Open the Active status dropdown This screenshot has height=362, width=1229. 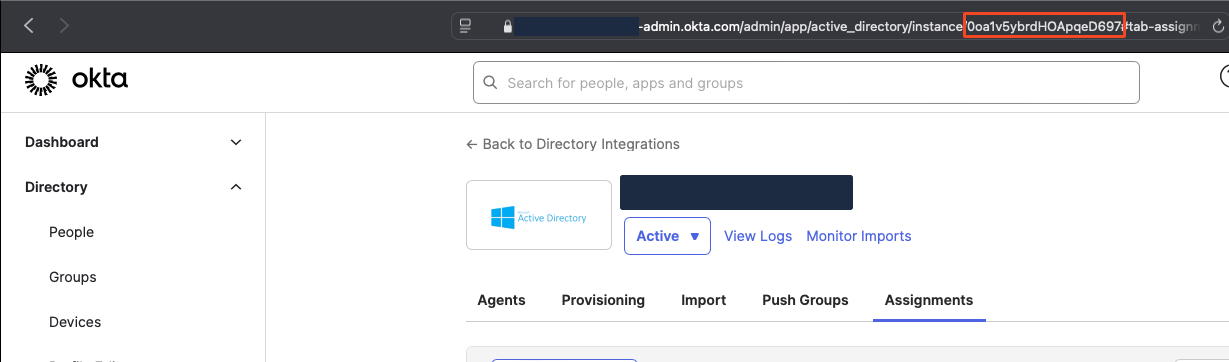tap(667, 236)
